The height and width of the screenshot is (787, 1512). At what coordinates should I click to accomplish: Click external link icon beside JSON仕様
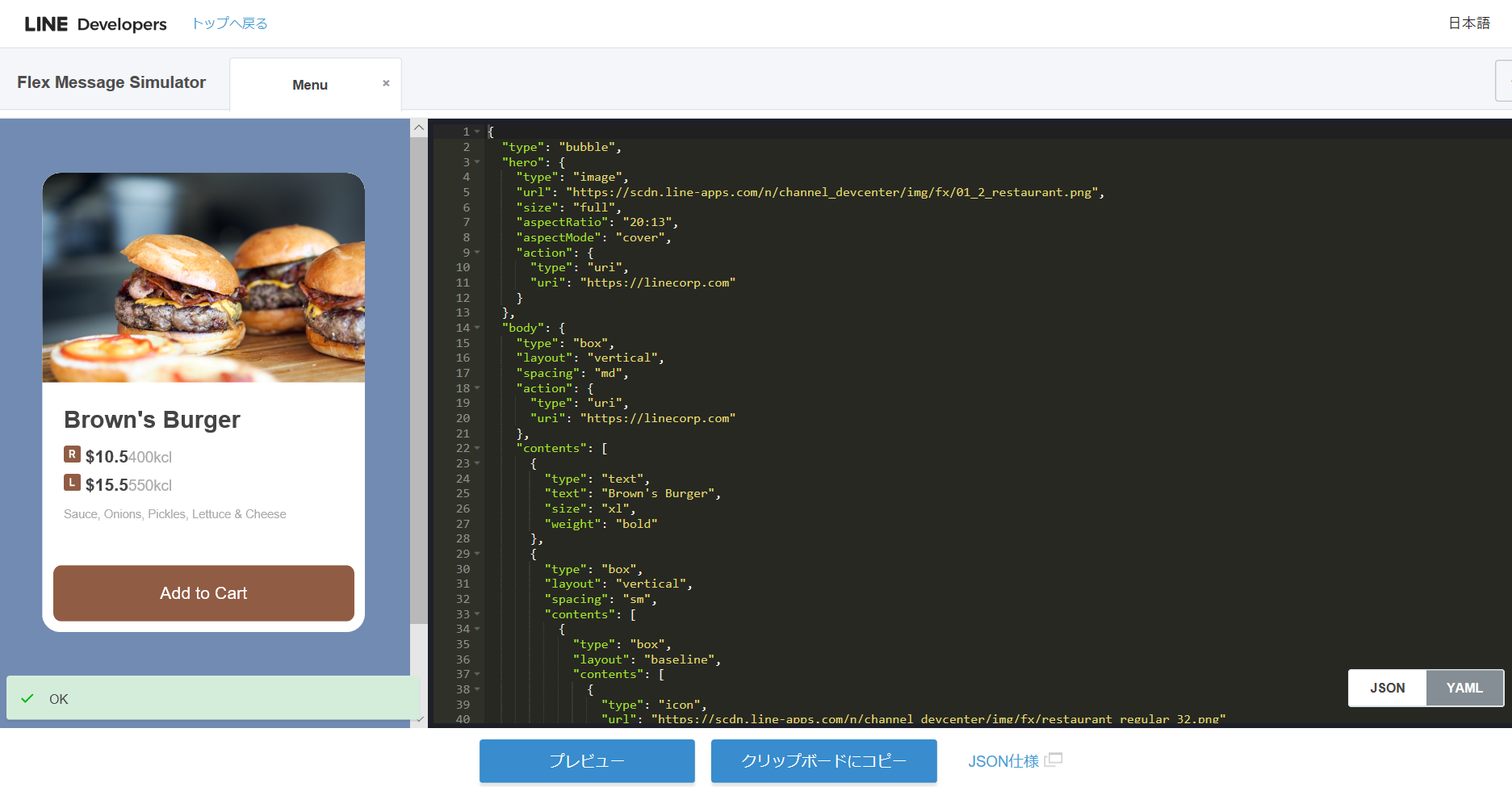(x=1053, y=760)
